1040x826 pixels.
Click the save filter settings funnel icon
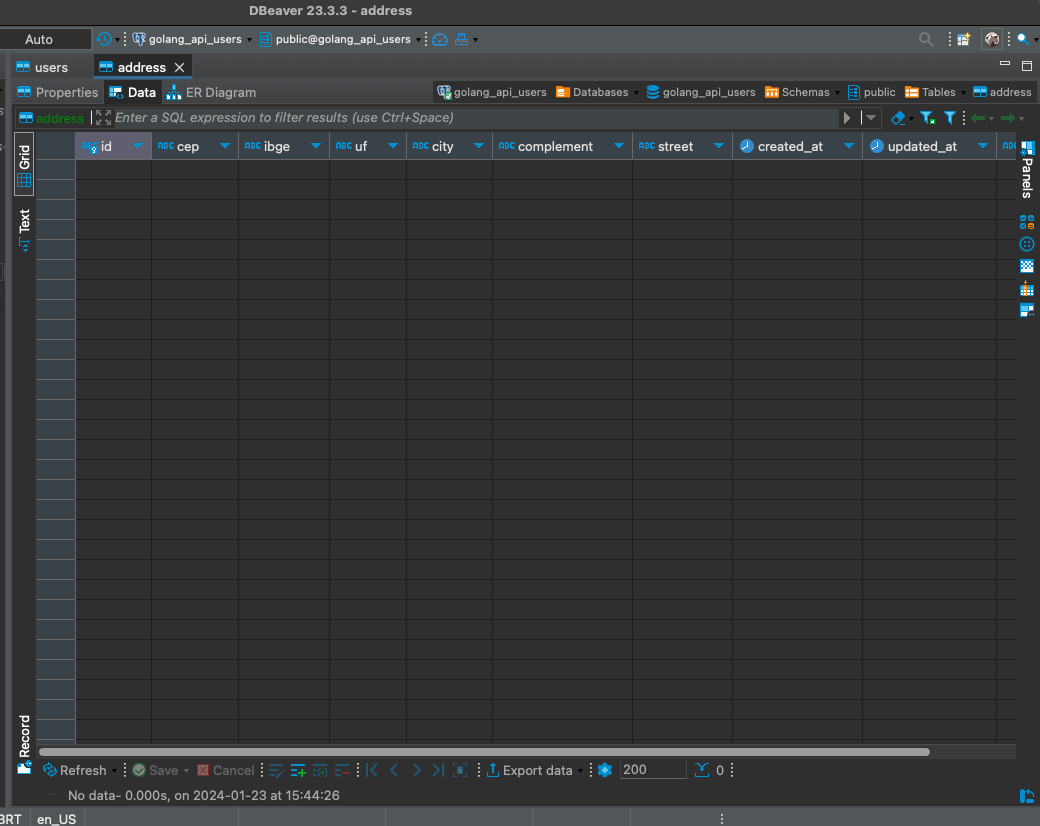click(x=927, y=118)
